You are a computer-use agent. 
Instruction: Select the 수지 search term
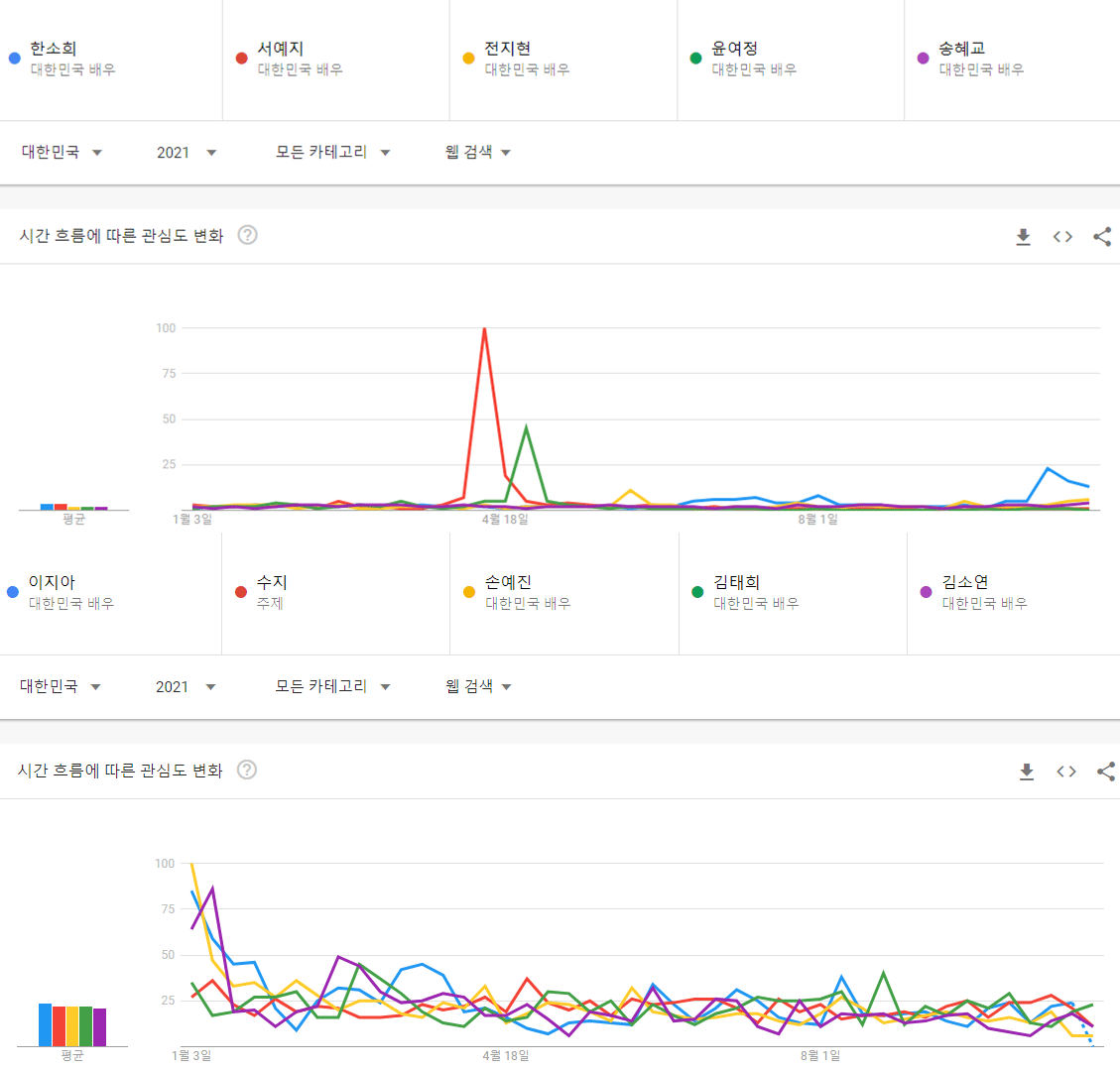click(x=272, y=582)
